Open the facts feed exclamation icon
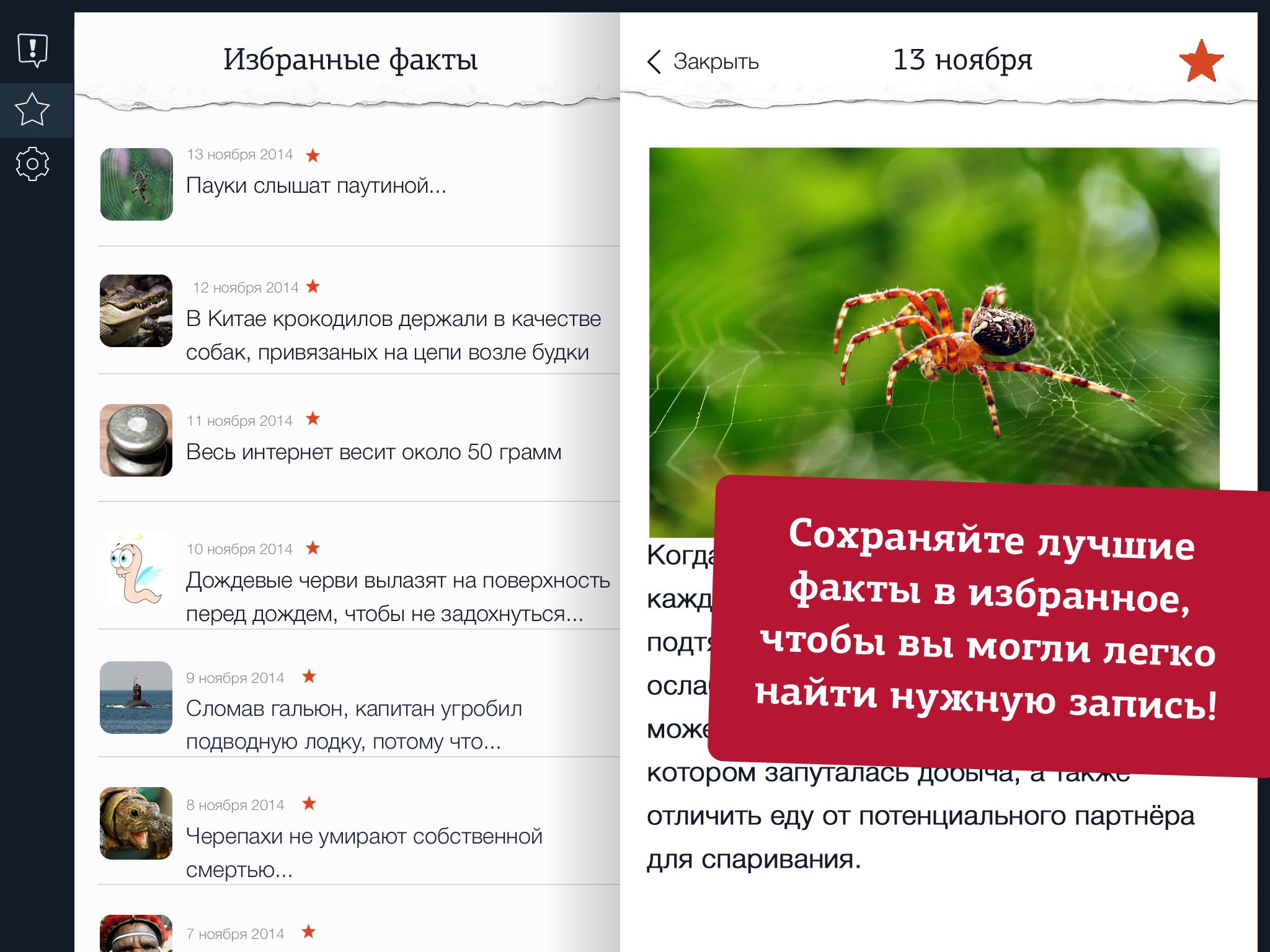Screen dimensions: 1270x952 click(33, 50)
